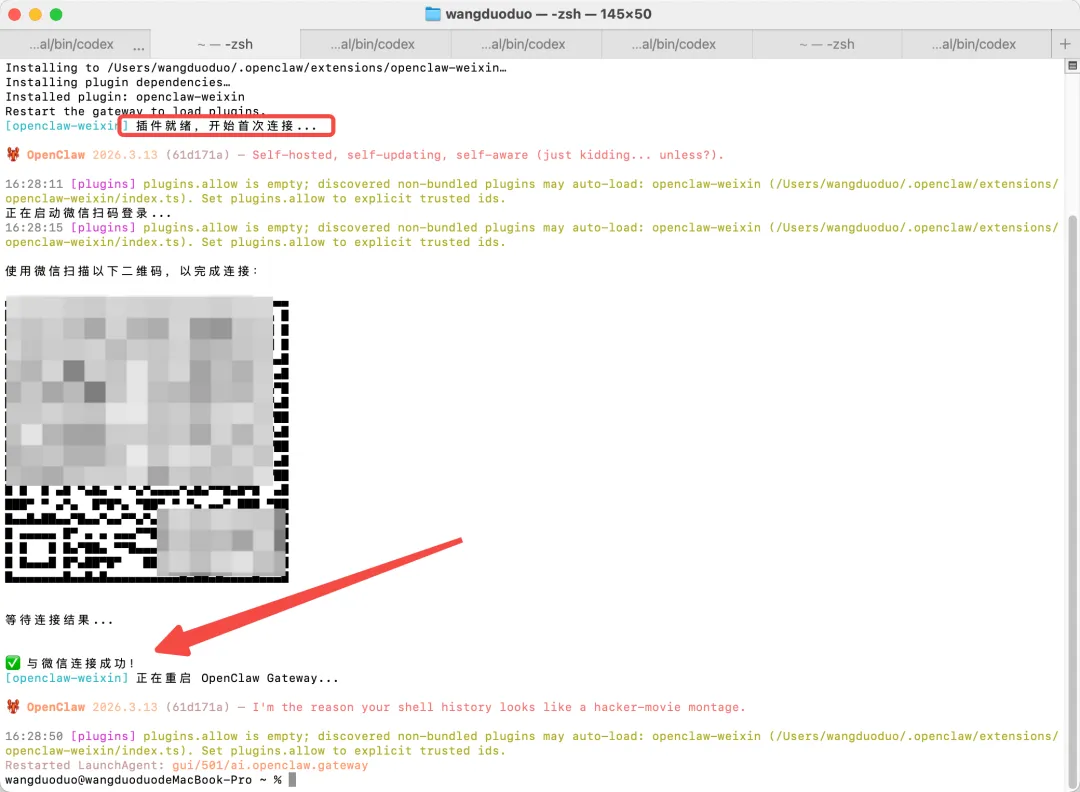This screenshot has width=1080, height=792.
Task: Click the prompt 'wangduoduo@wangduoduodeMacBook-Pro ~ %'
Action: click(x=143, y=780)
